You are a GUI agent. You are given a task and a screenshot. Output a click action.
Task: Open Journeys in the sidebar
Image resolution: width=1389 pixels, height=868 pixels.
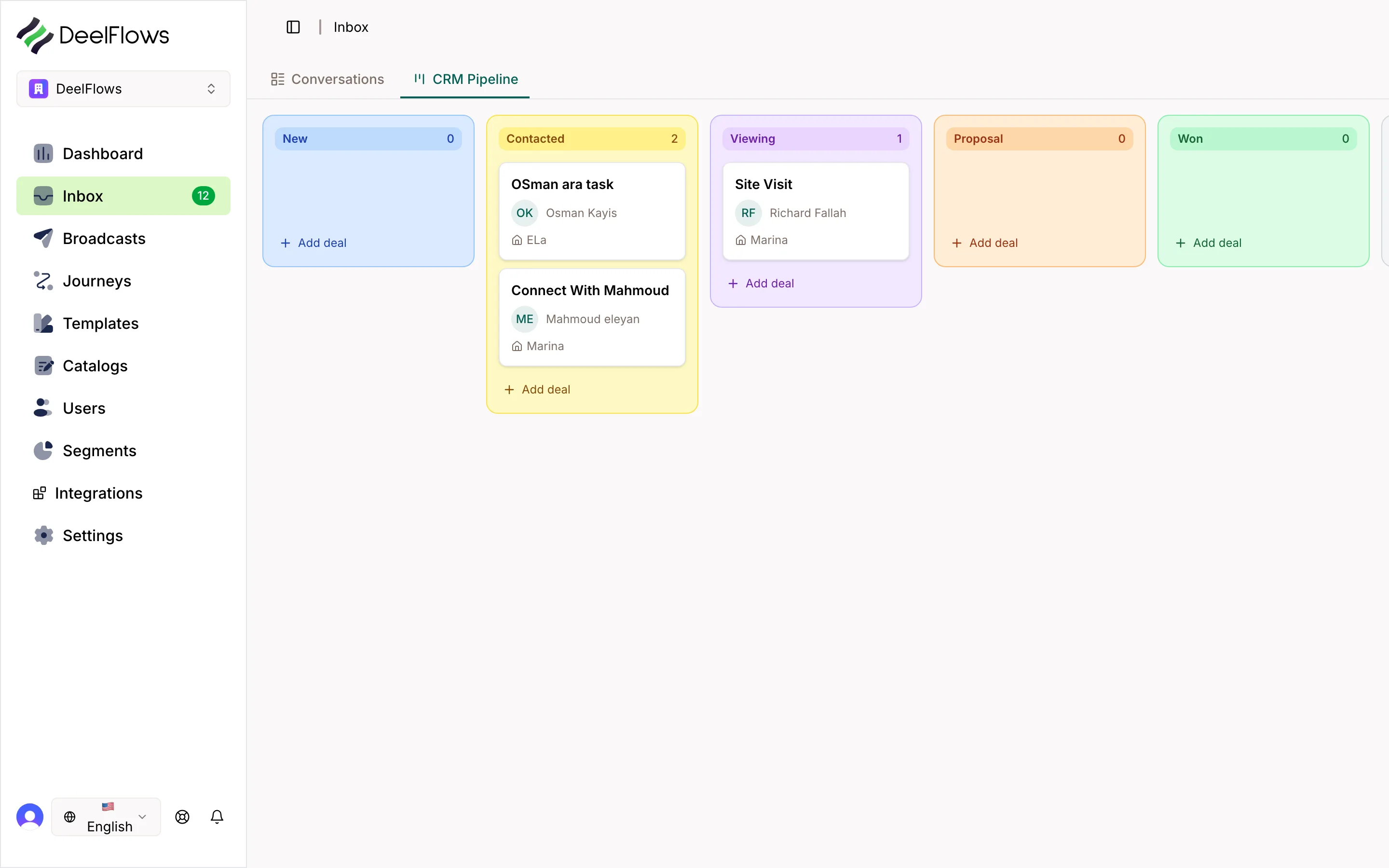[123, 281]
